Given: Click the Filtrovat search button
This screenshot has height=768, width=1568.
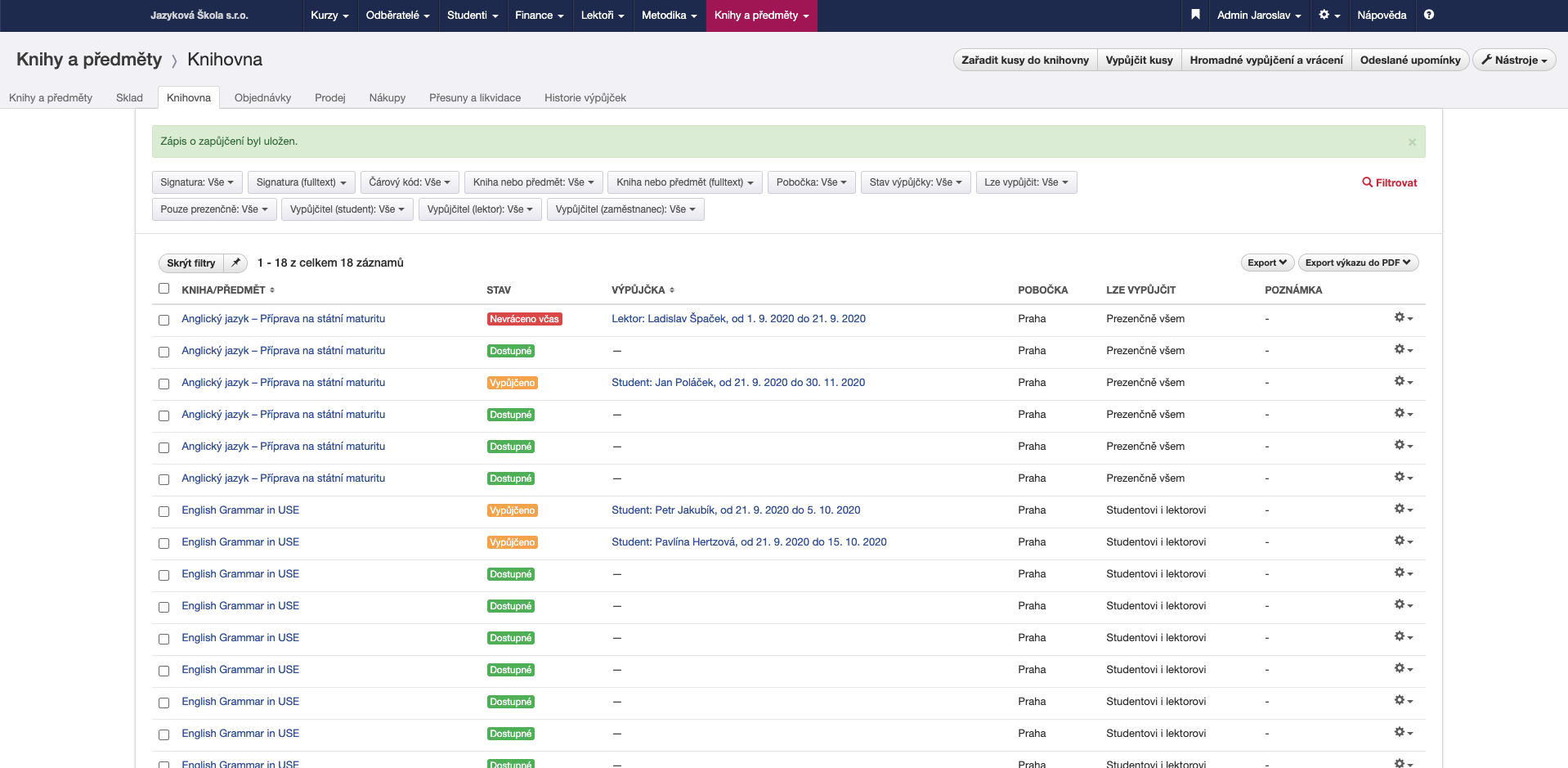Looking at the screenshot, I should click(1389, 182).
